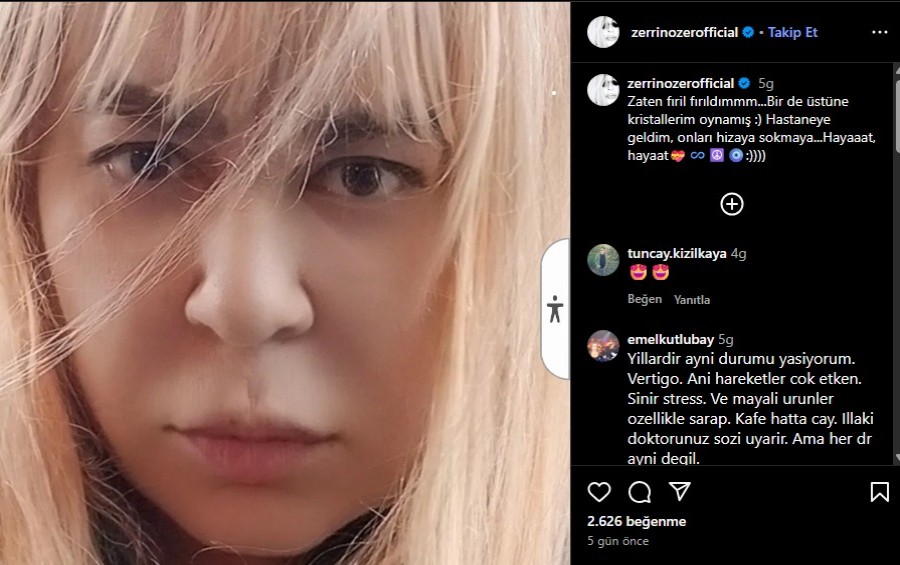Open comments with the speech bubble icon
This screenshot has height=565, width=900.
tap(639, 492)
